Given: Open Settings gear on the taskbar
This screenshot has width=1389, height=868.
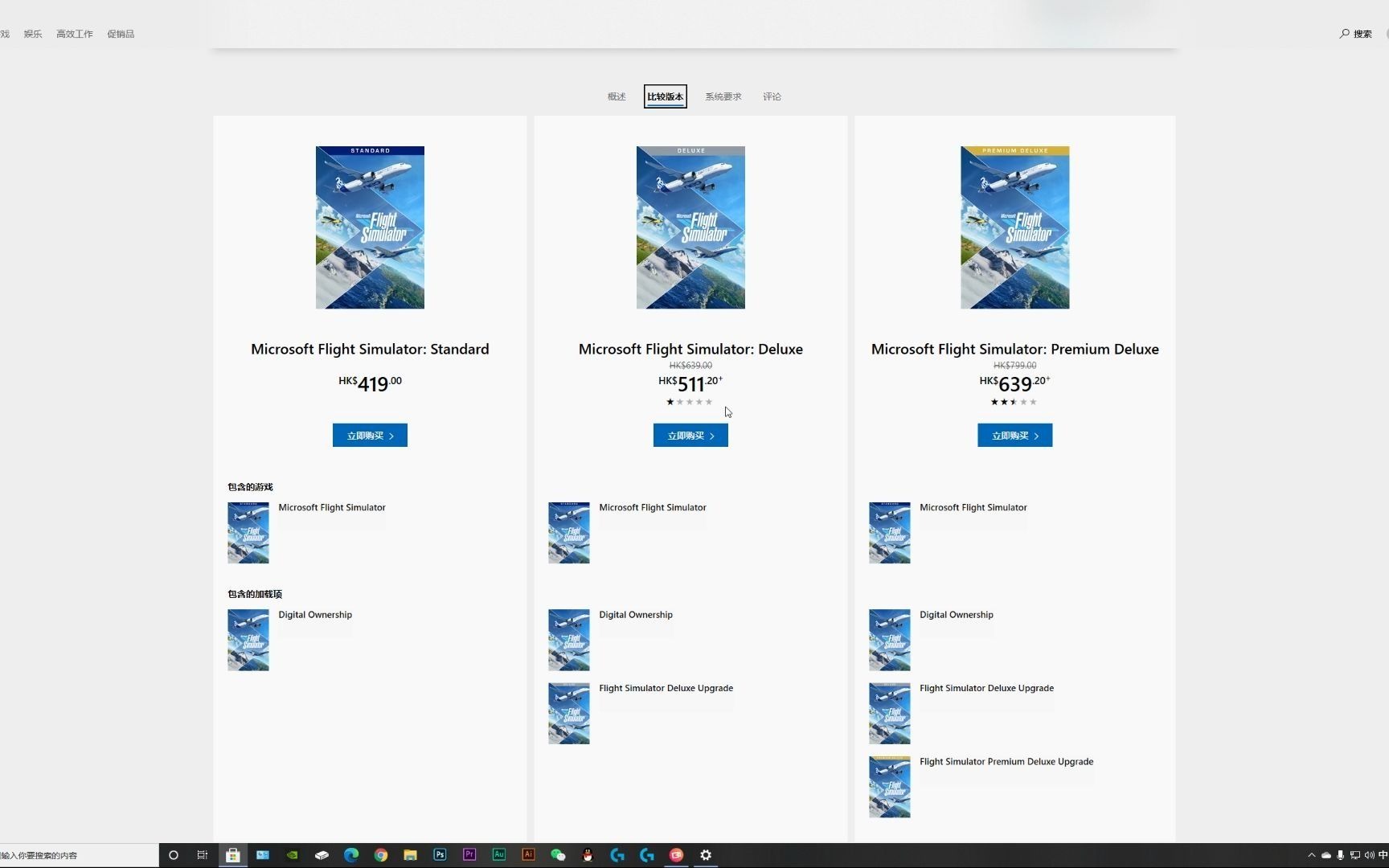Looking at the screenshot, I should point(706,855).
